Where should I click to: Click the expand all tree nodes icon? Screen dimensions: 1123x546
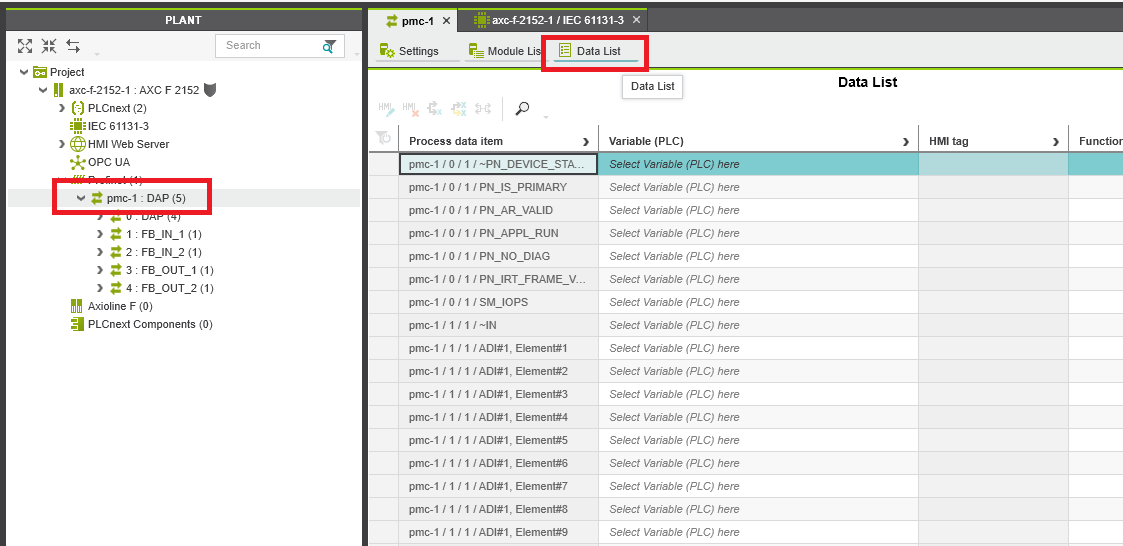[25, 46]
